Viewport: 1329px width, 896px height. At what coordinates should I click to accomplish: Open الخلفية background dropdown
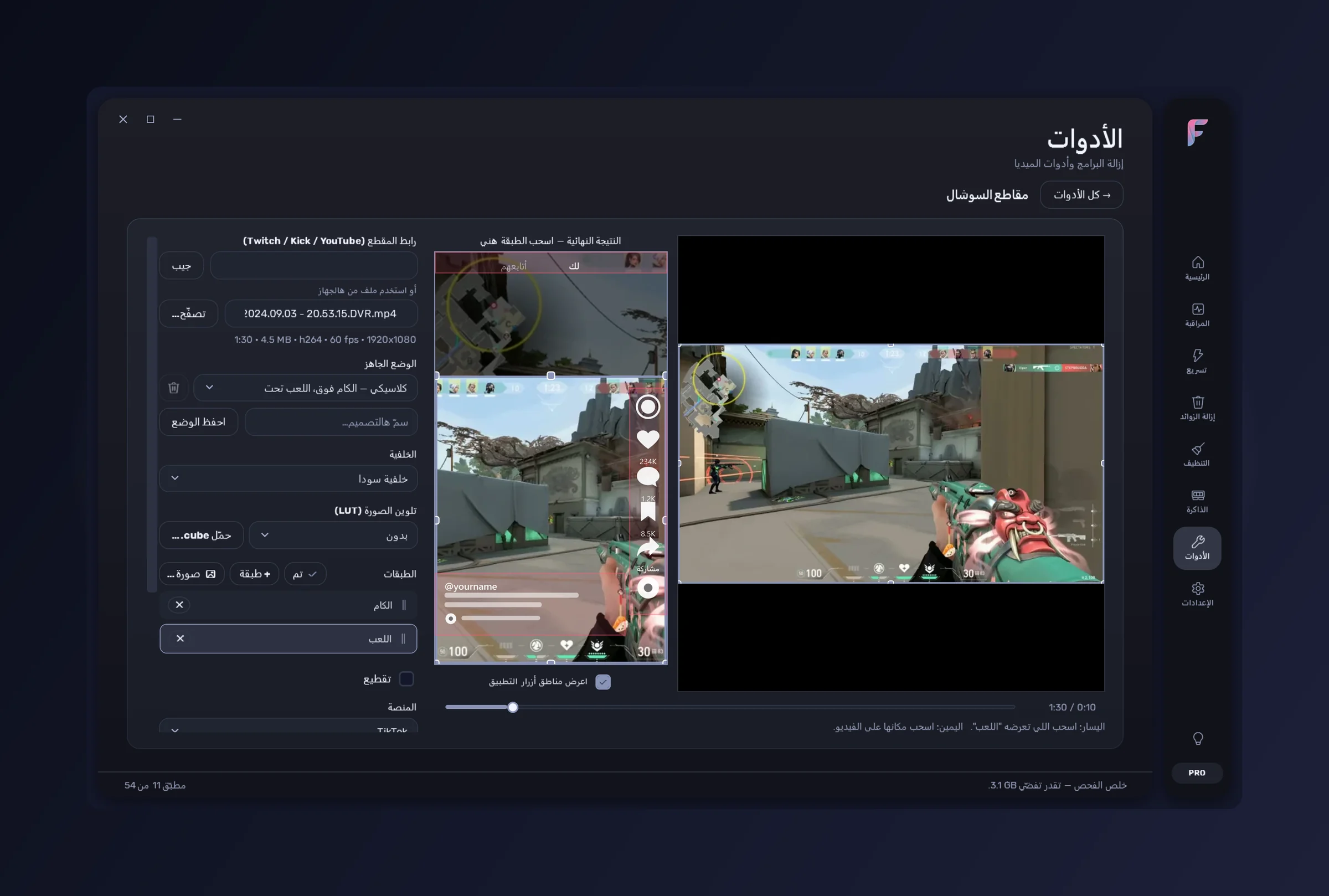click(288, 478)
